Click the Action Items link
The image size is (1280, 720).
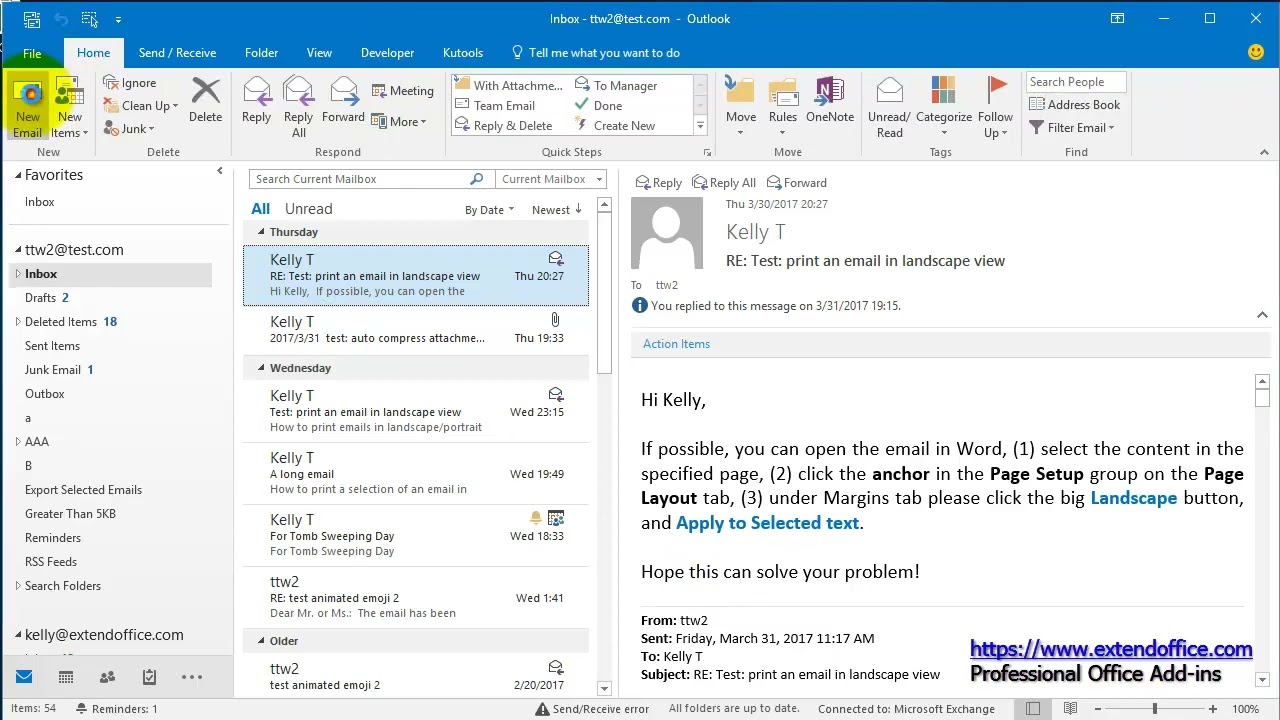[x=676, y=343]
